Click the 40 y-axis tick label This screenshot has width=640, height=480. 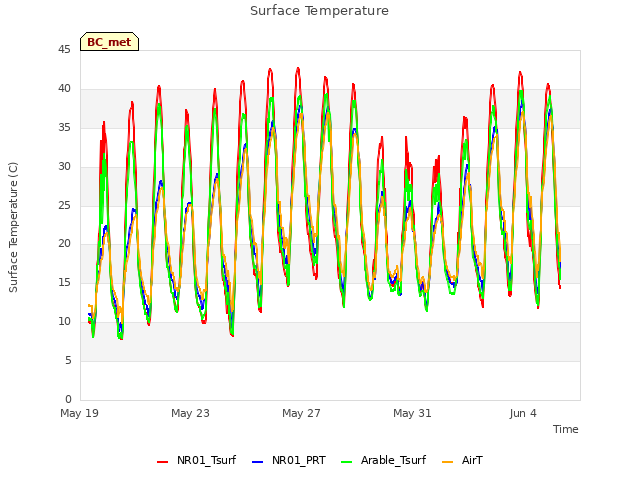(x=64, y=88)
